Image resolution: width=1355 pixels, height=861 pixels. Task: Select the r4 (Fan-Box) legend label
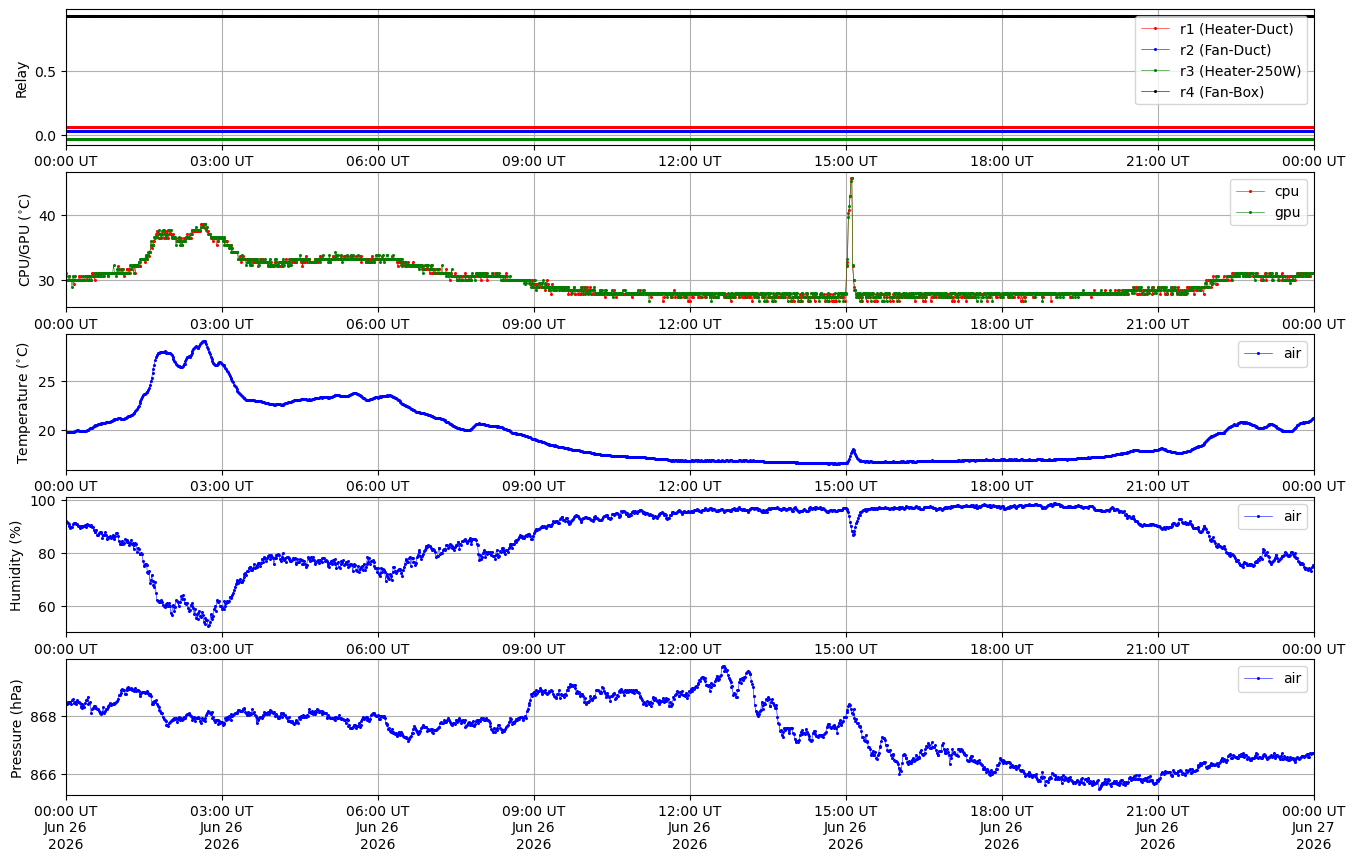[x=1222, y=92]
